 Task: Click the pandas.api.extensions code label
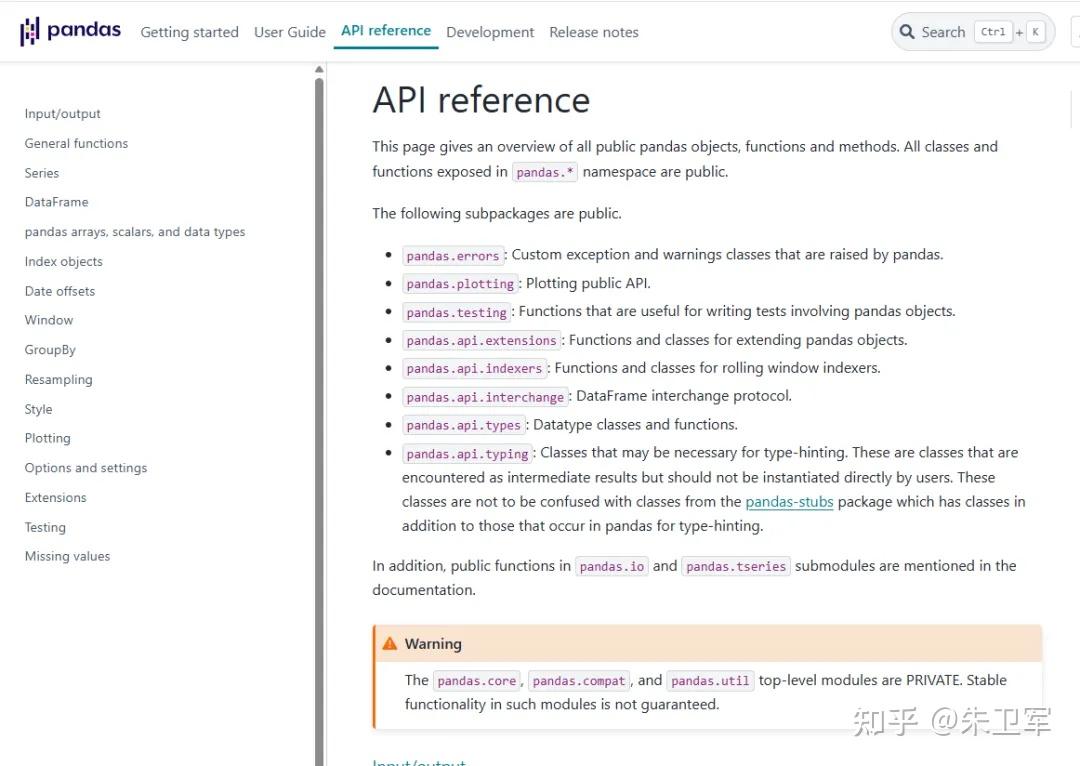point(481,340)
